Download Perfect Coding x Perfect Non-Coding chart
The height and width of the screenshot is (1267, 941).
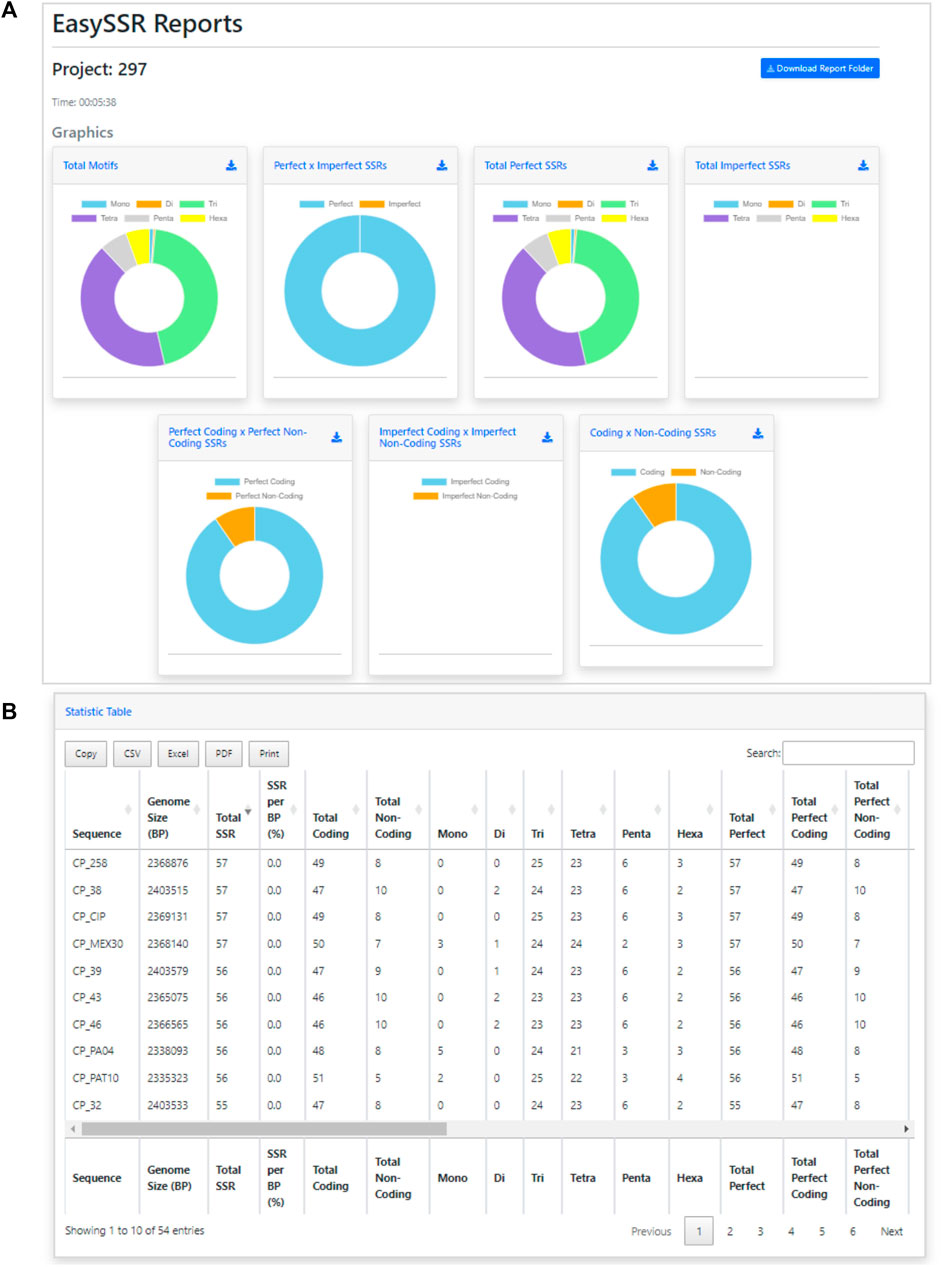click(x=337, y=437)
